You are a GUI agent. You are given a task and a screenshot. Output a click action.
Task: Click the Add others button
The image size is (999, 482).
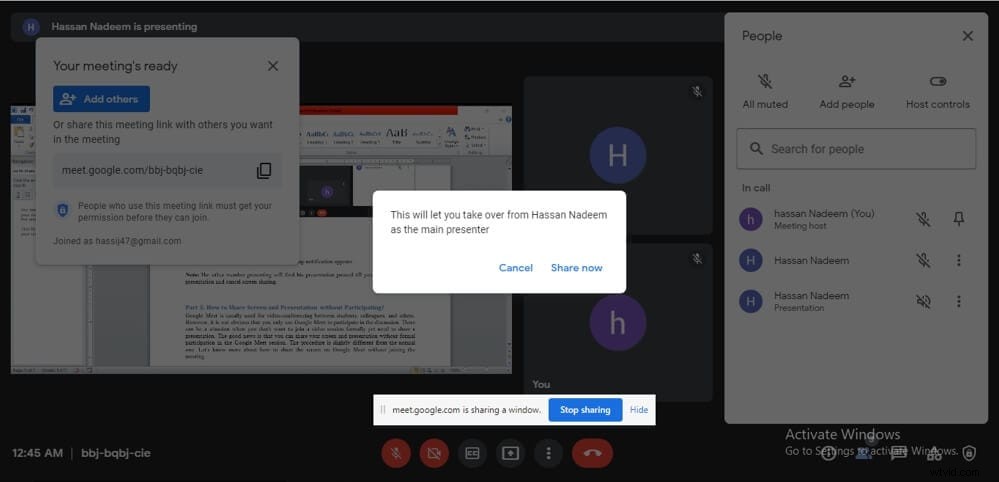click(x=101, y=99)
